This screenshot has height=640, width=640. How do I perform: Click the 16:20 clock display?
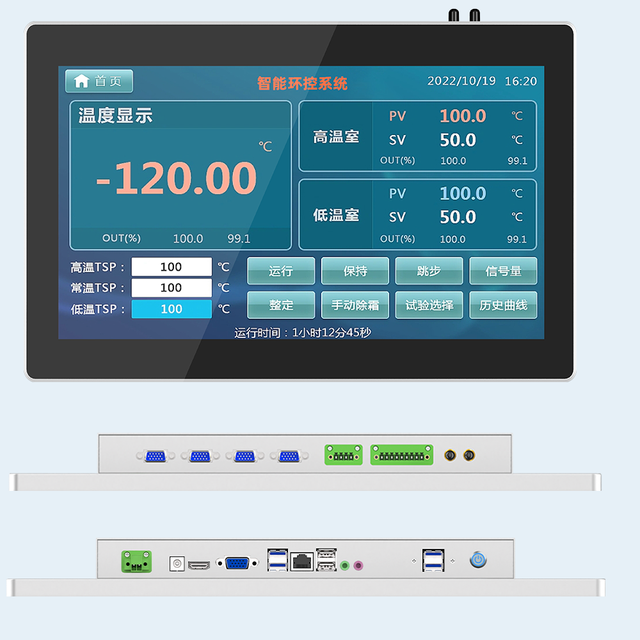(521, 81)
